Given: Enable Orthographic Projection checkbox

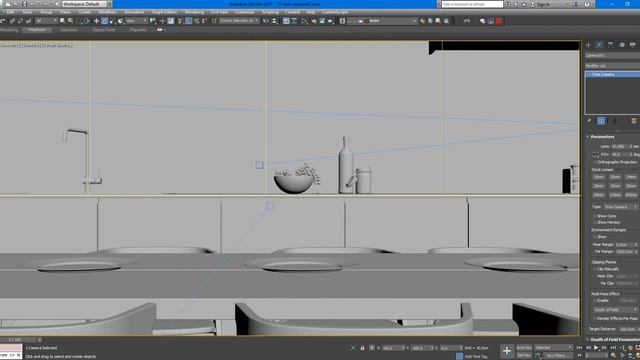Looking at the screenshot, I should [596, 162].
